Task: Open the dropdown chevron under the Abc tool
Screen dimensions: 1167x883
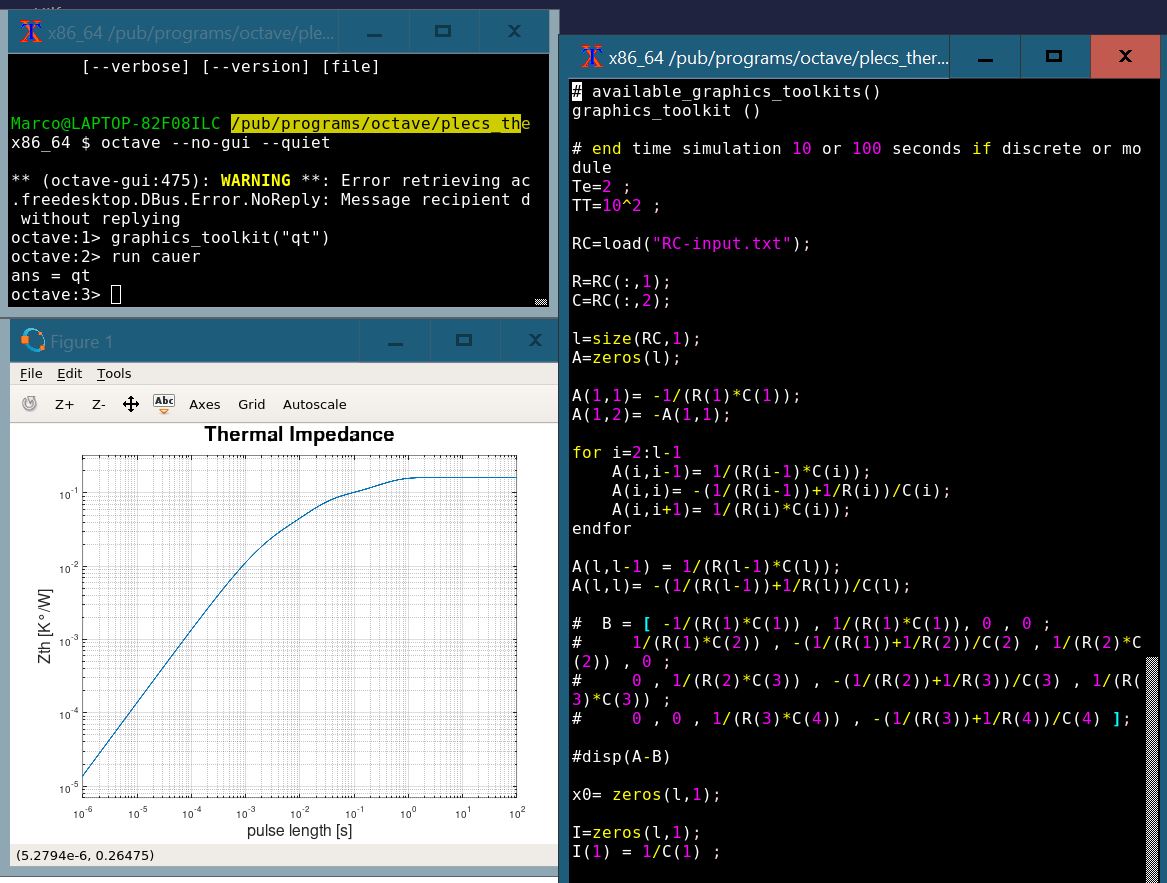Action: [x=163, y=411]
